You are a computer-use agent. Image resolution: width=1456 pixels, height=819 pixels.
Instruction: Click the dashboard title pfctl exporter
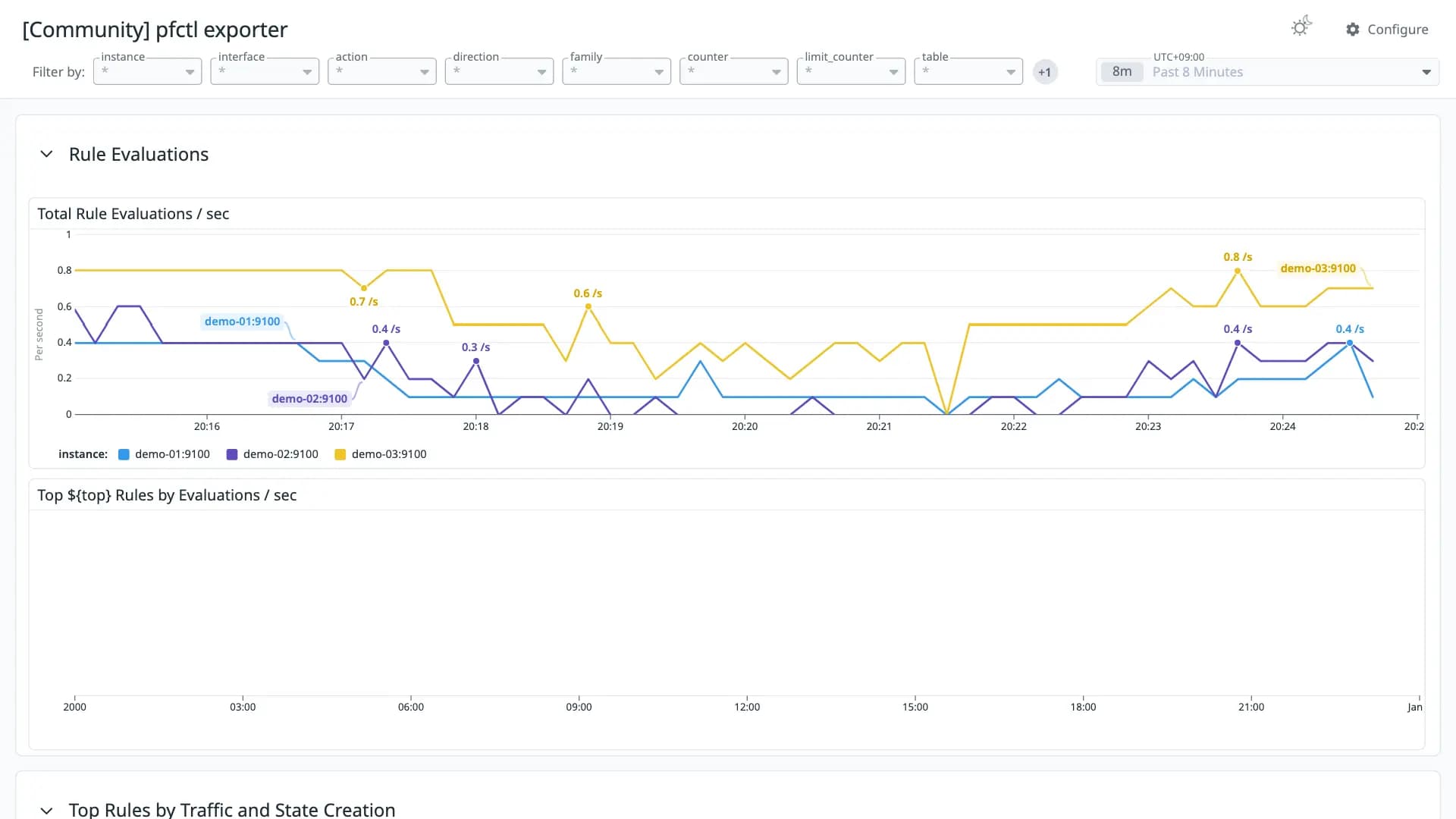tap(155, 30)
